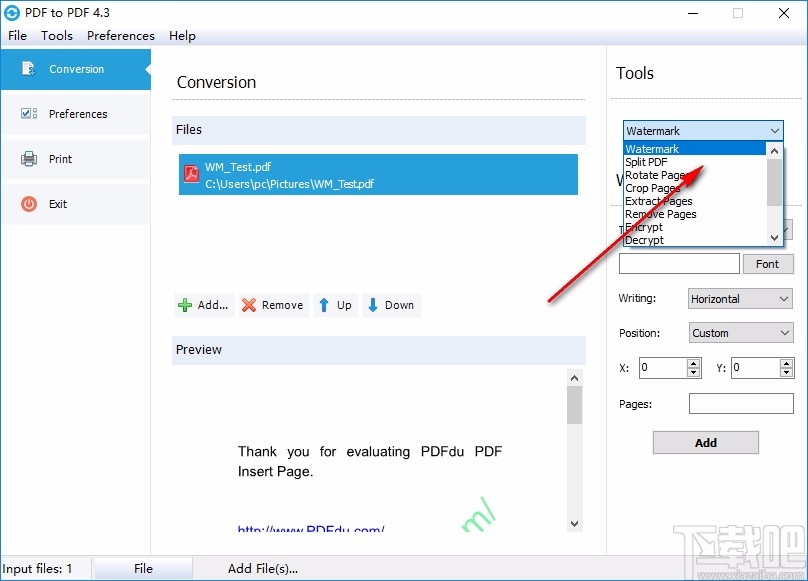Click the Y coordinate input field
This screenshot has height=581, width=808.
(x=755, y=368)
